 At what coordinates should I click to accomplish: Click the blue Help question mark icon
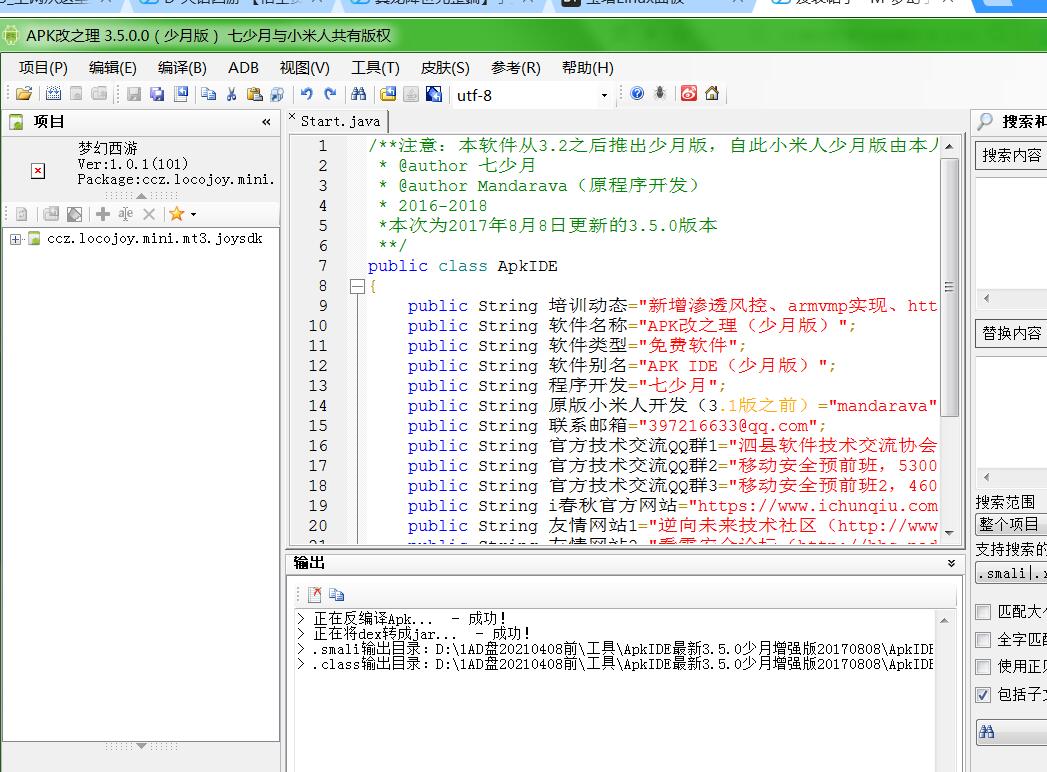click(x=637, y=94)
